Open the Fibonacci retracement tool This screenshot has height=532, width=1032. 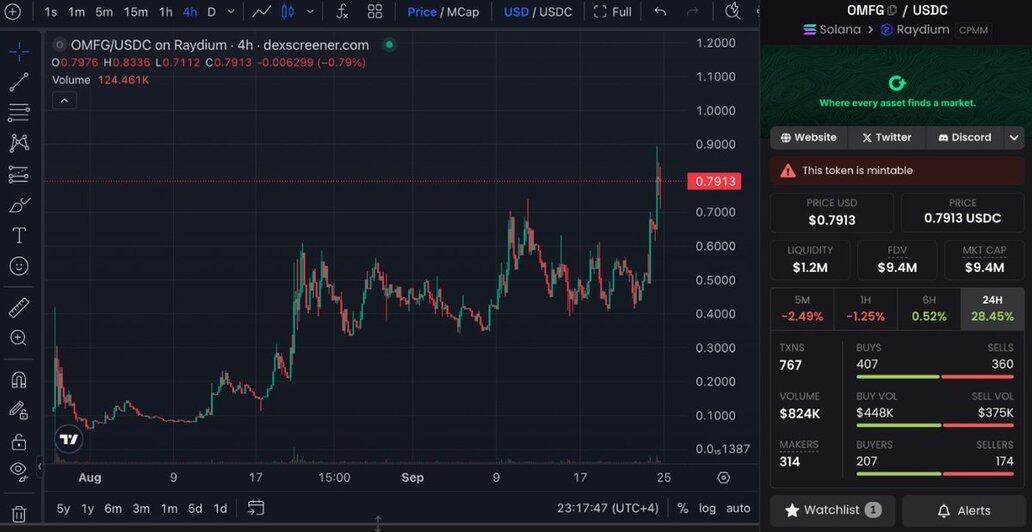pyautogui.click(x=18, y=113)
